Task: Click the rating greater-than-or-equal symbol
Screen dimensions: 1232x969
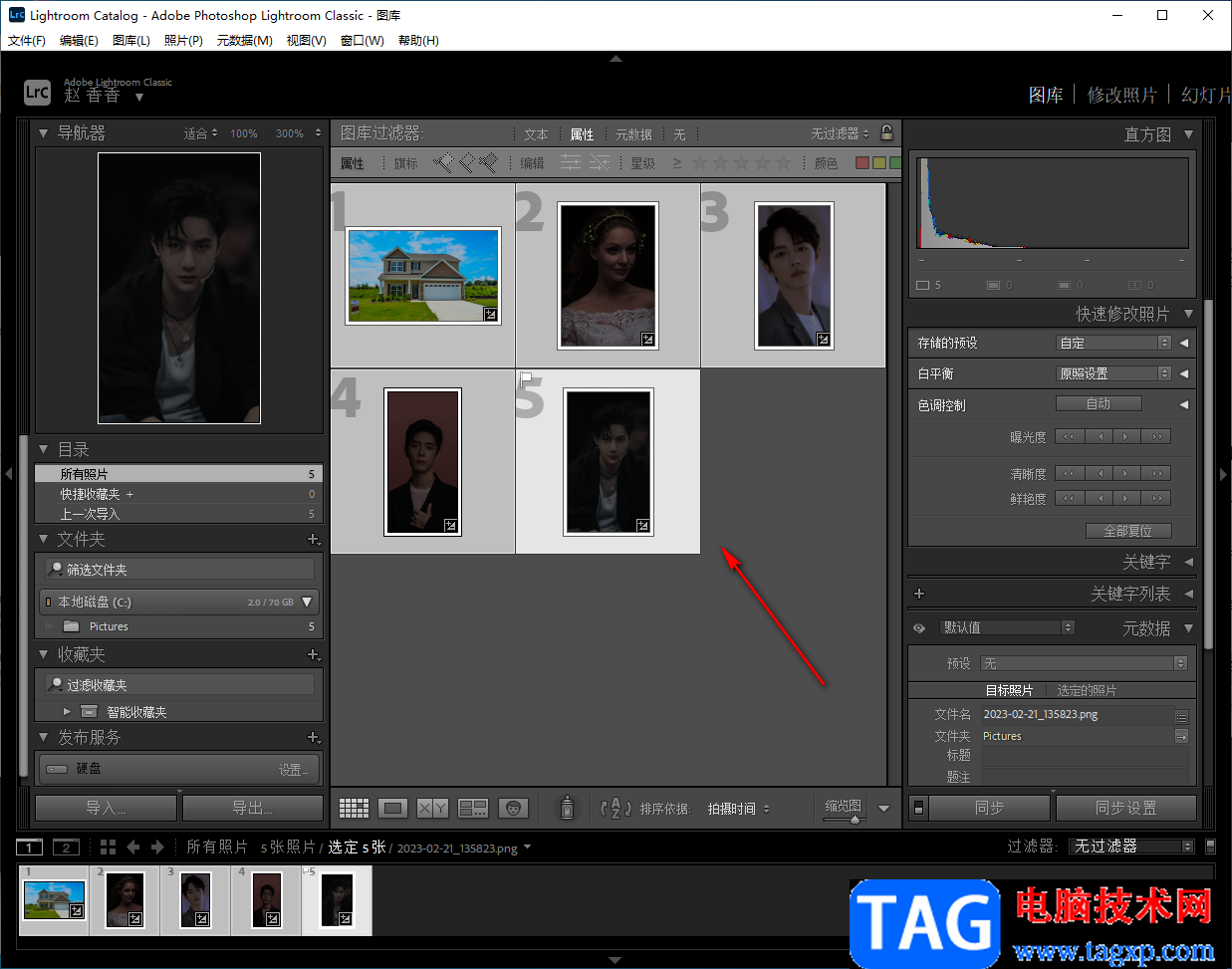Action: 677,163
